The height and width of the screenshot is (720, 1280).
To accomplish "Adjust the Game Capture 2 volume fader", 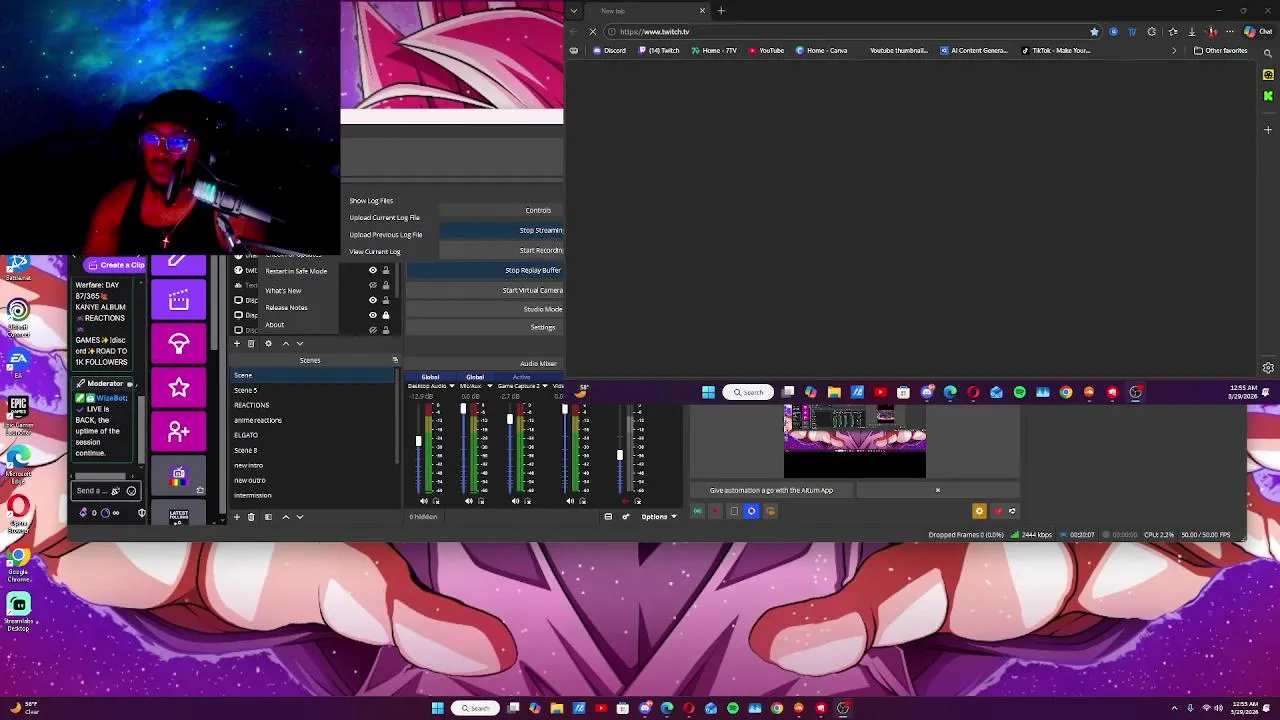I will click(510, 419).
